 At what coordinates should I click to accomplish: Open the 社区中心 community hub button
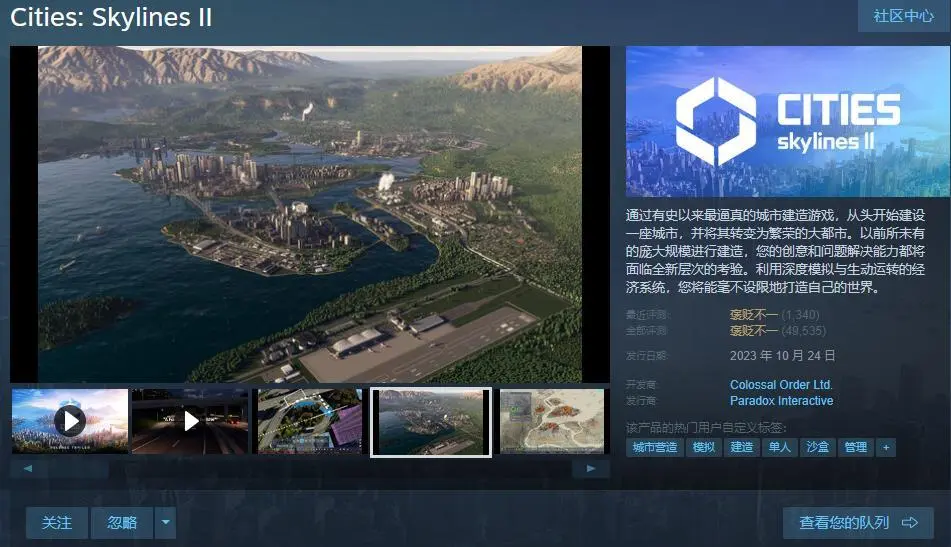904,16
